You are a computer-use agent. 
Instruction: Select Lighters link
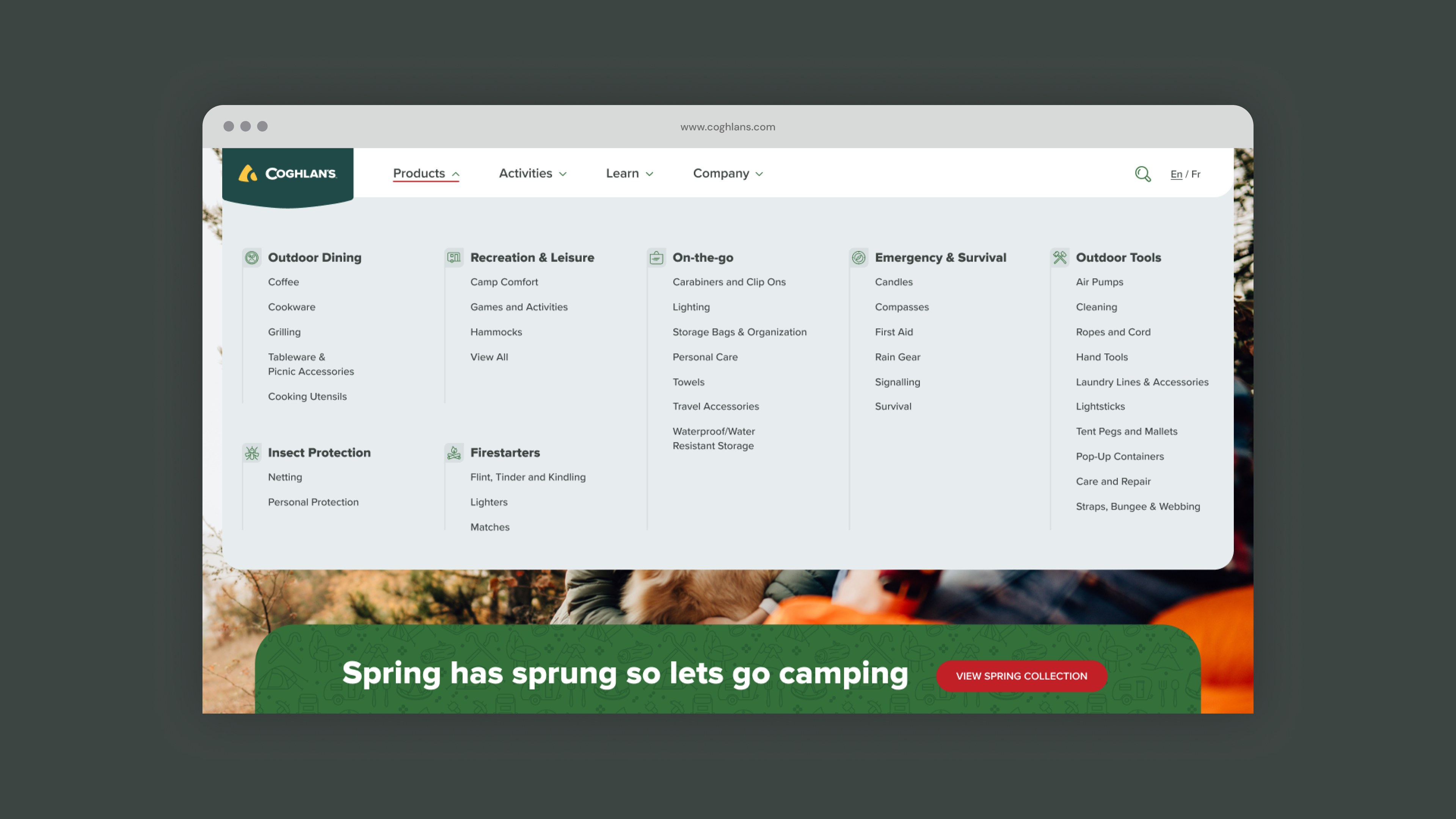489,502
